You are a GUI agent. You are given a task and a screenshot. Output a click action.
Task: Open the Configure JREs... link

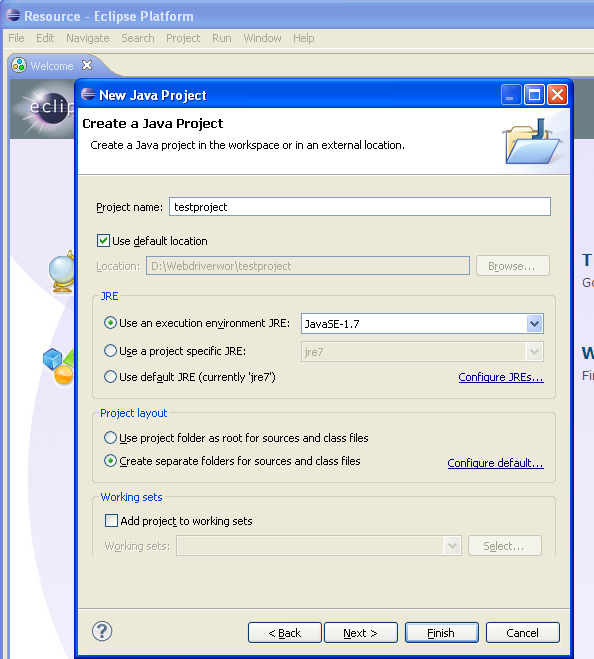pyautogui.click(x=501, y=377)
